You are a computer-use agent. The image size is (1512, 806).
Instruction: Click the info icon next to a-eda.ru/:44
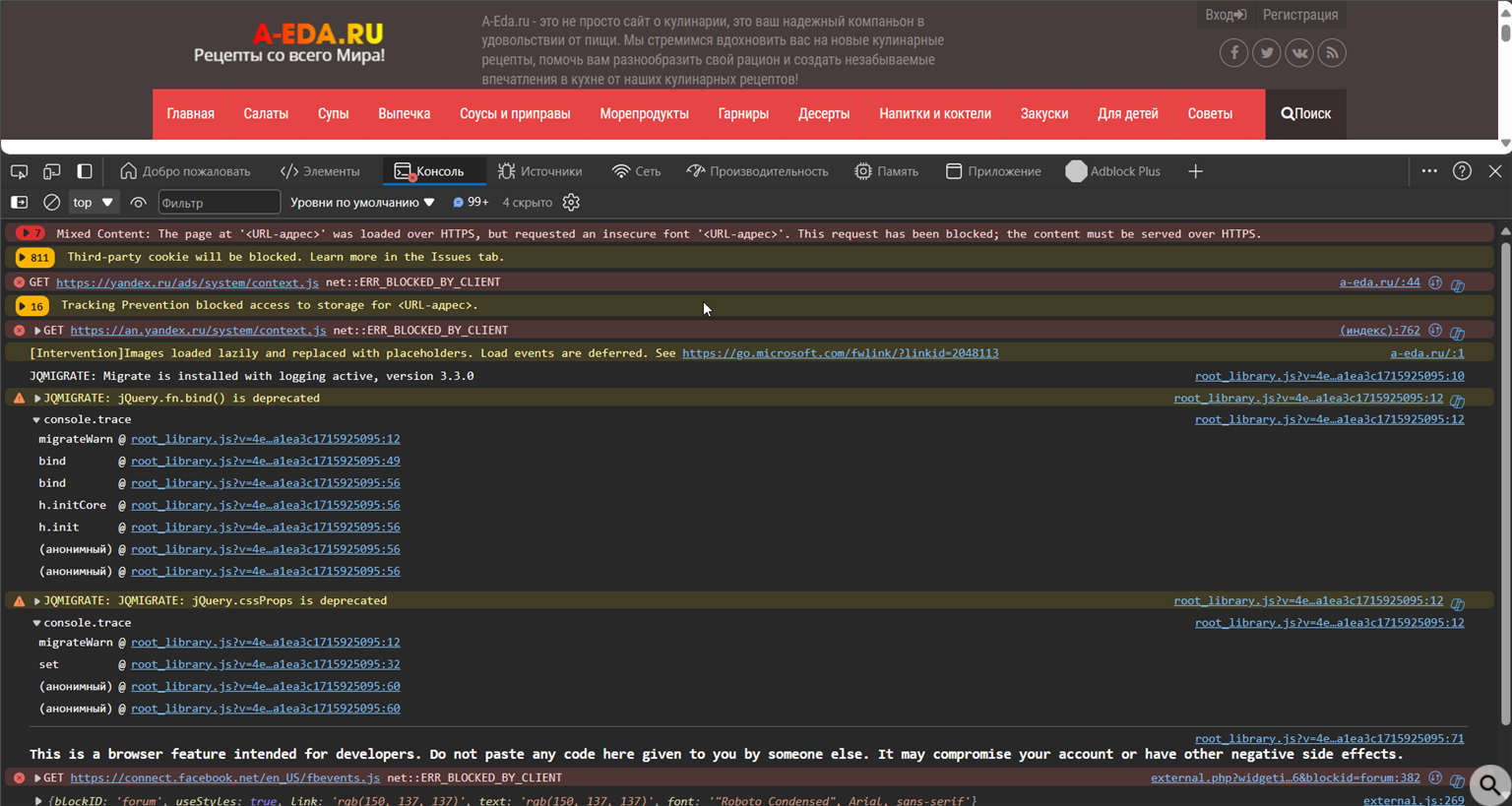pyautogui.click(x=1435, y=282)
